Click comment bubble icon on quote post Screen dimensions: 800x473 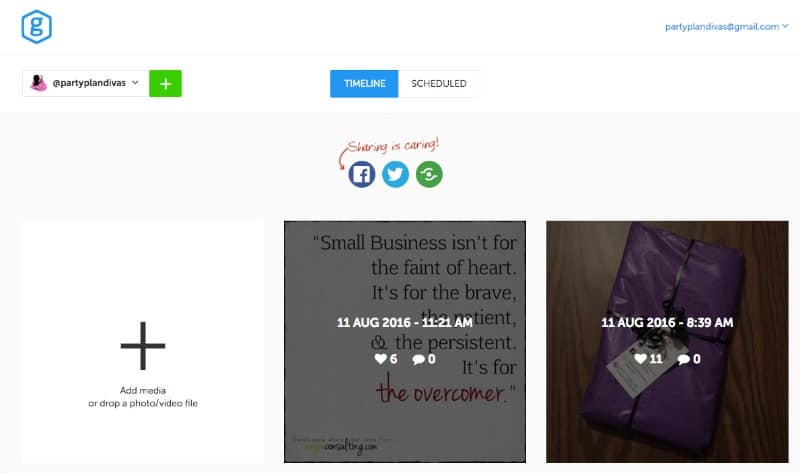point(418,359)
